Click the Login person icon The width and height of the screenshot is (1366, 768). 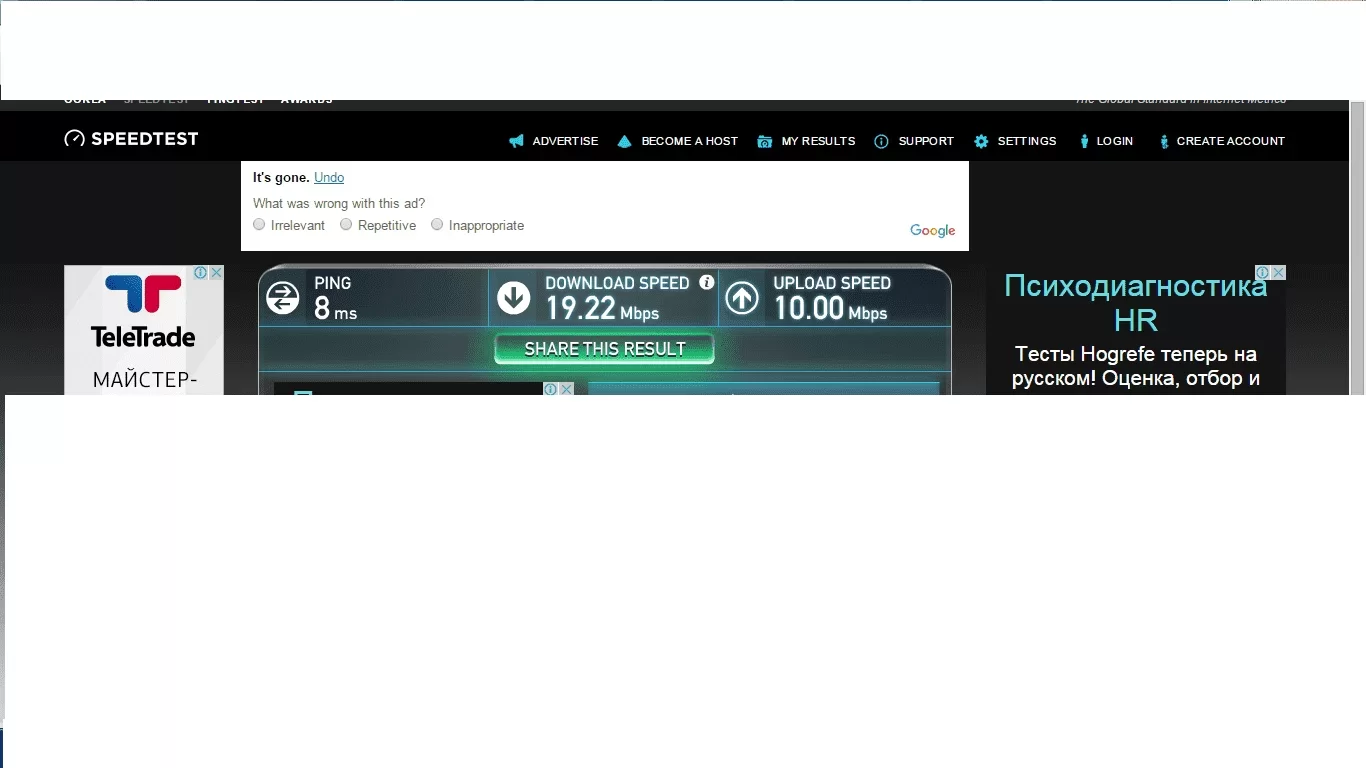pyautogui.click(x=1084, y=141)
